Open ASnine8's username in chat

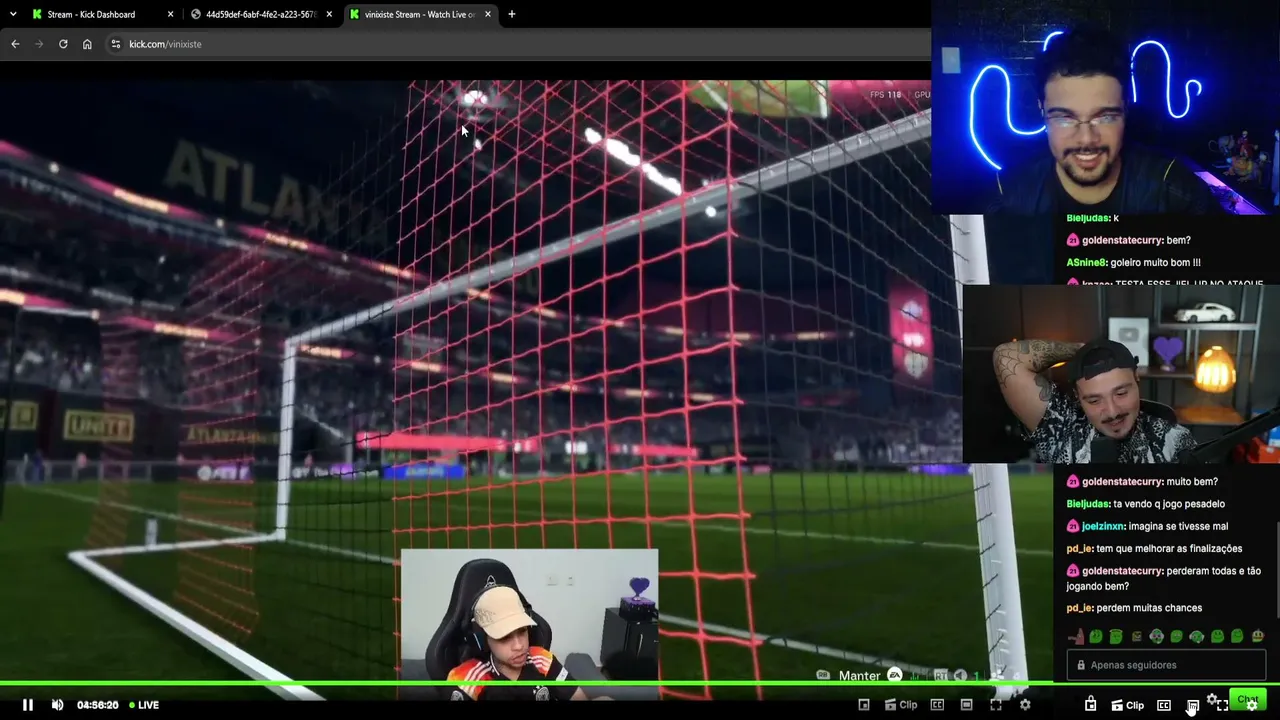[1087, 262]
